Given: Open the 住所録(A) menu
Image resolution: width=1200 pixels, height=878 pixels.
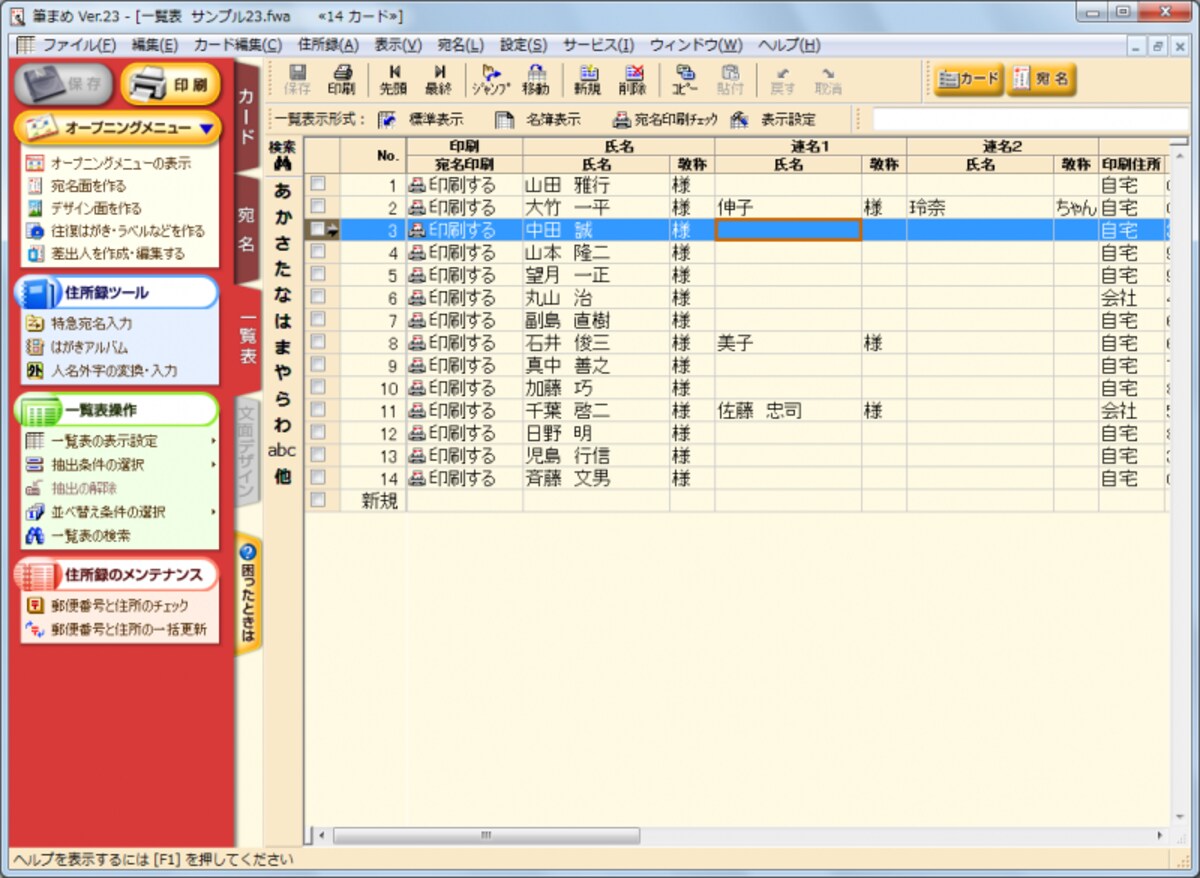Looking at the screenshot, I should pyautogui.click(x=328, y=45).
